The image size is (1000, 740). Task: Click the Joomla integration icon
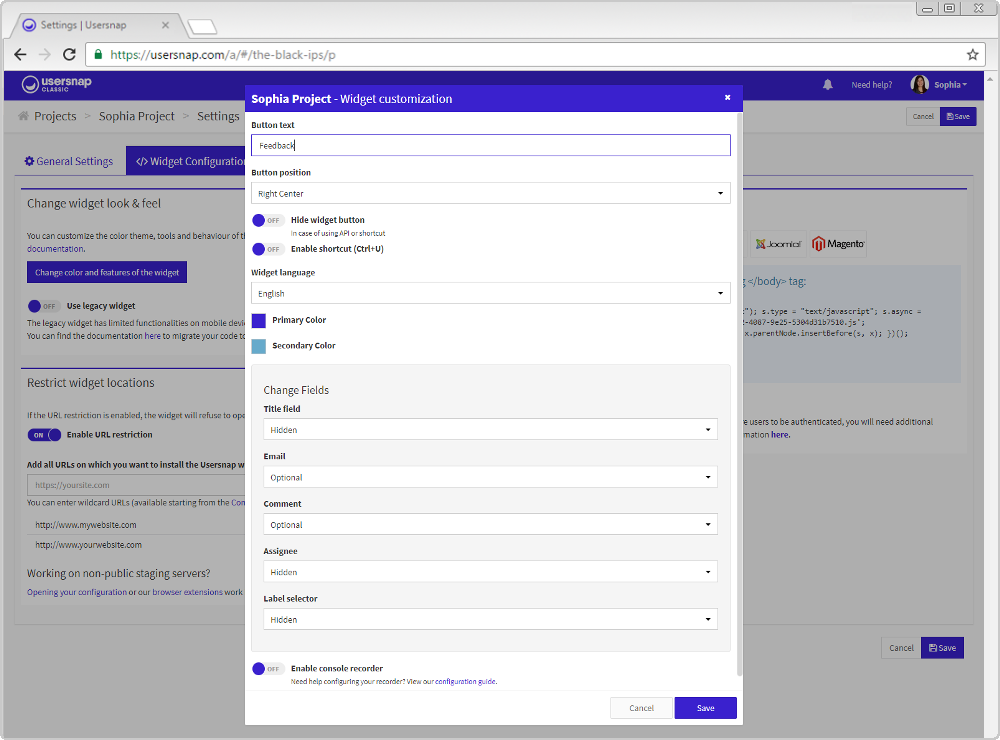(x=778, y=244)
